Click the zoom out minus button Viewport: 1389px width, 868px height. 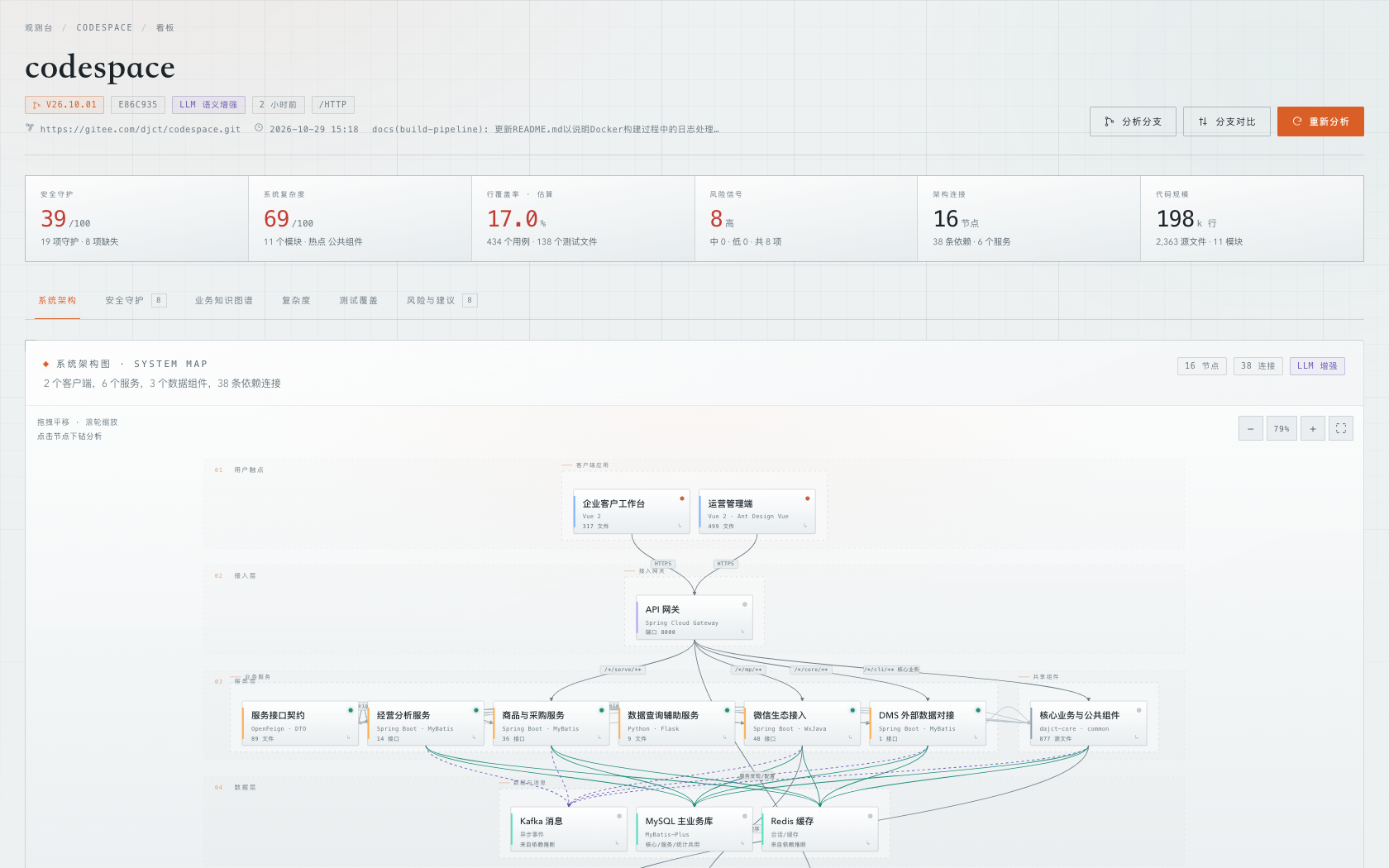[x=1250, y=428]
